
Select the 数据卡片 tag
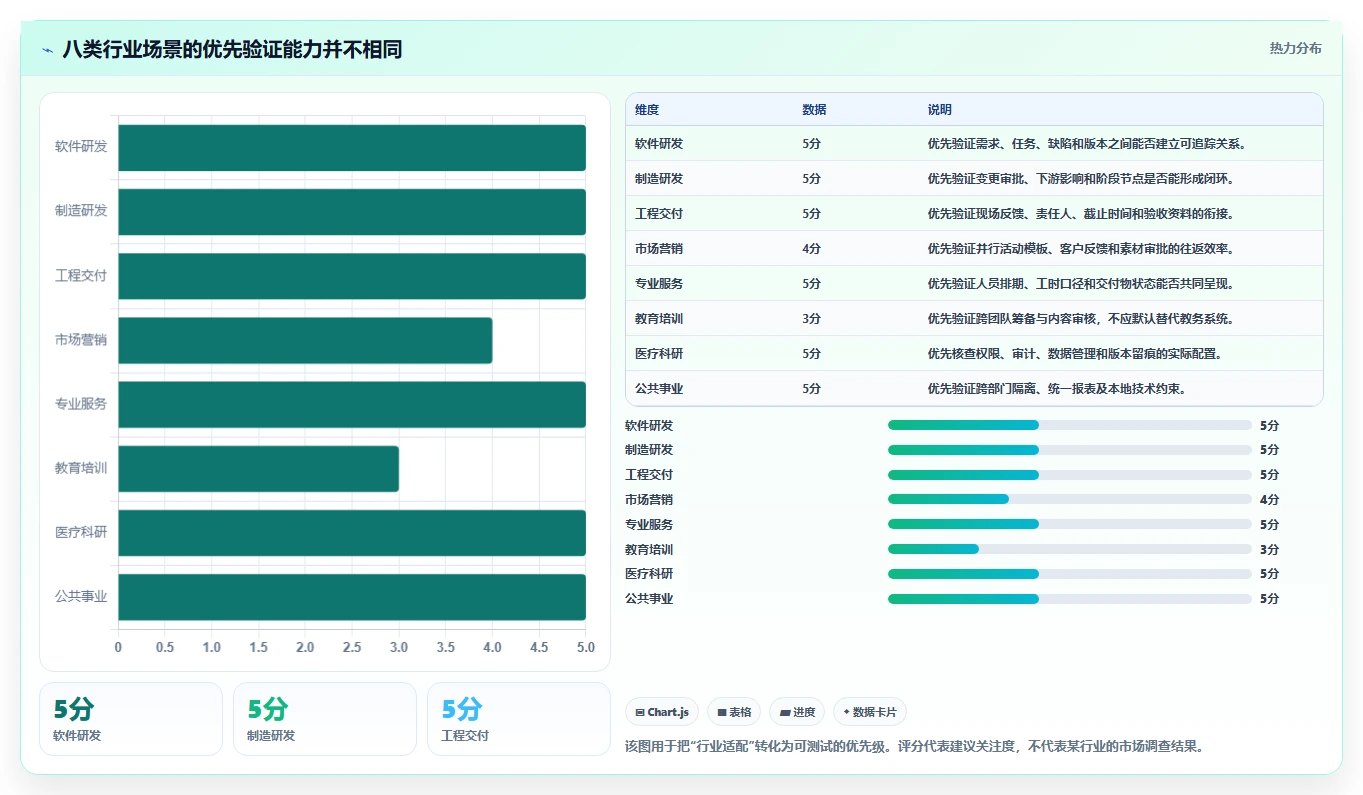870,712
